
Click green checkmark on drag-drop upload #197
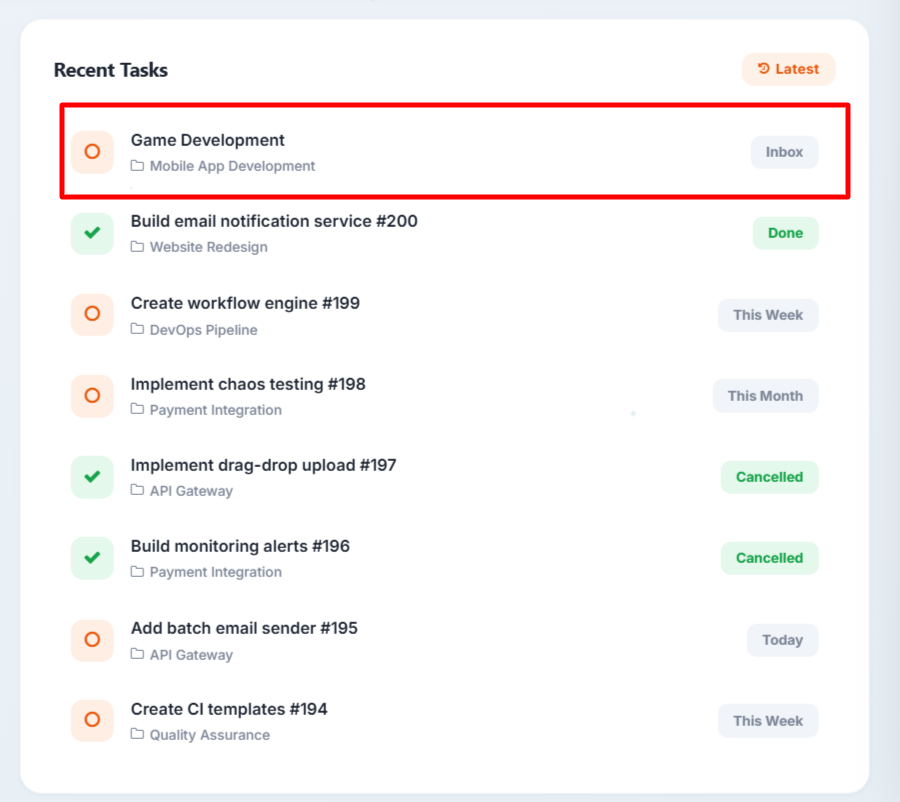coord(92,477)
